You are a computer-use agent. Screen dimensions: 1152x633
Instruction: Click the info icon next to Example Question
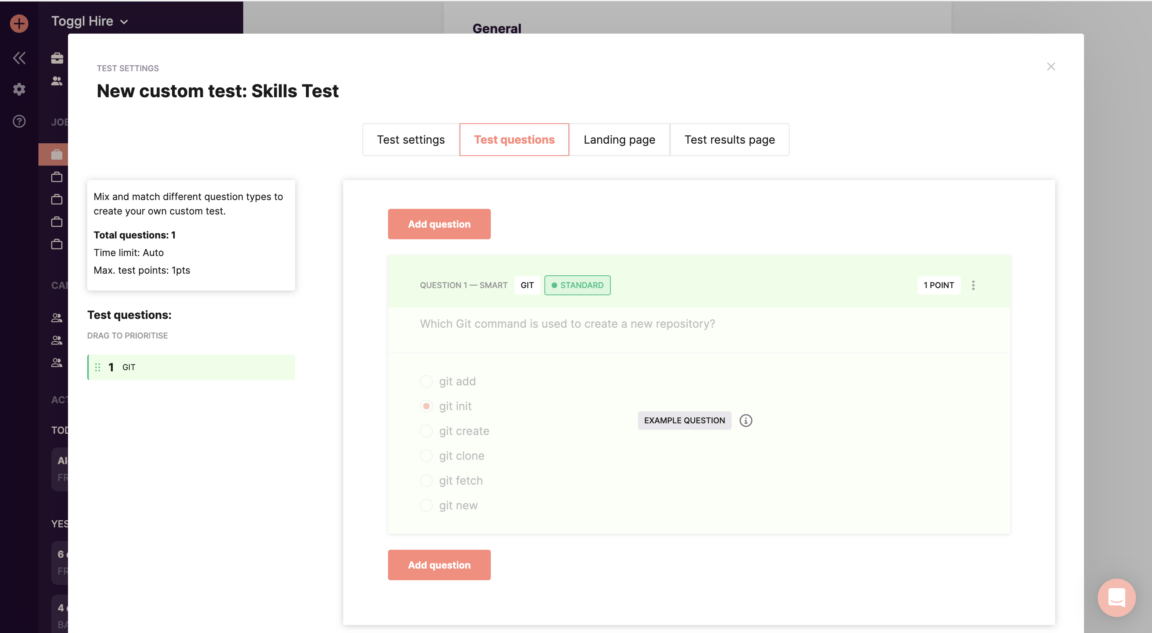(746, 420)
